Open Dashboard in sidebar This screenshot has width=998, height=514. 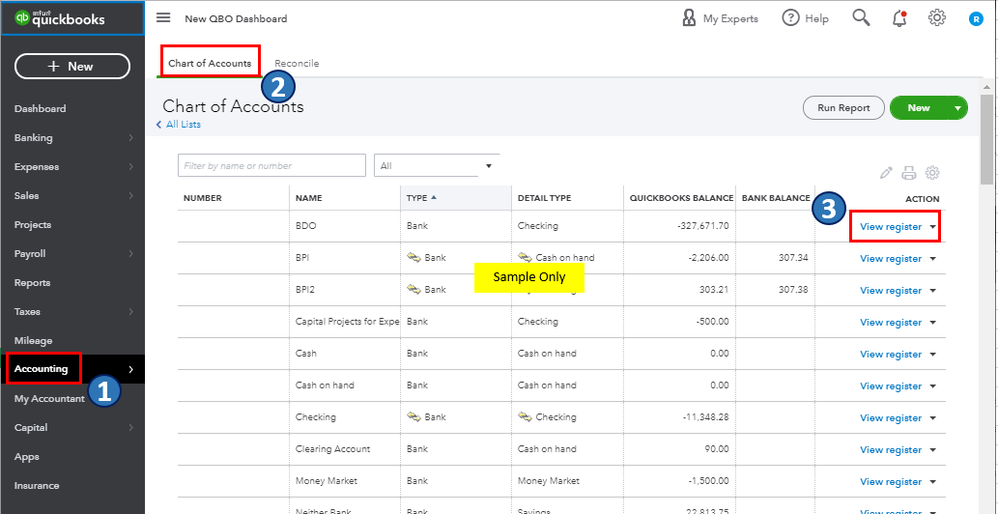40,109
